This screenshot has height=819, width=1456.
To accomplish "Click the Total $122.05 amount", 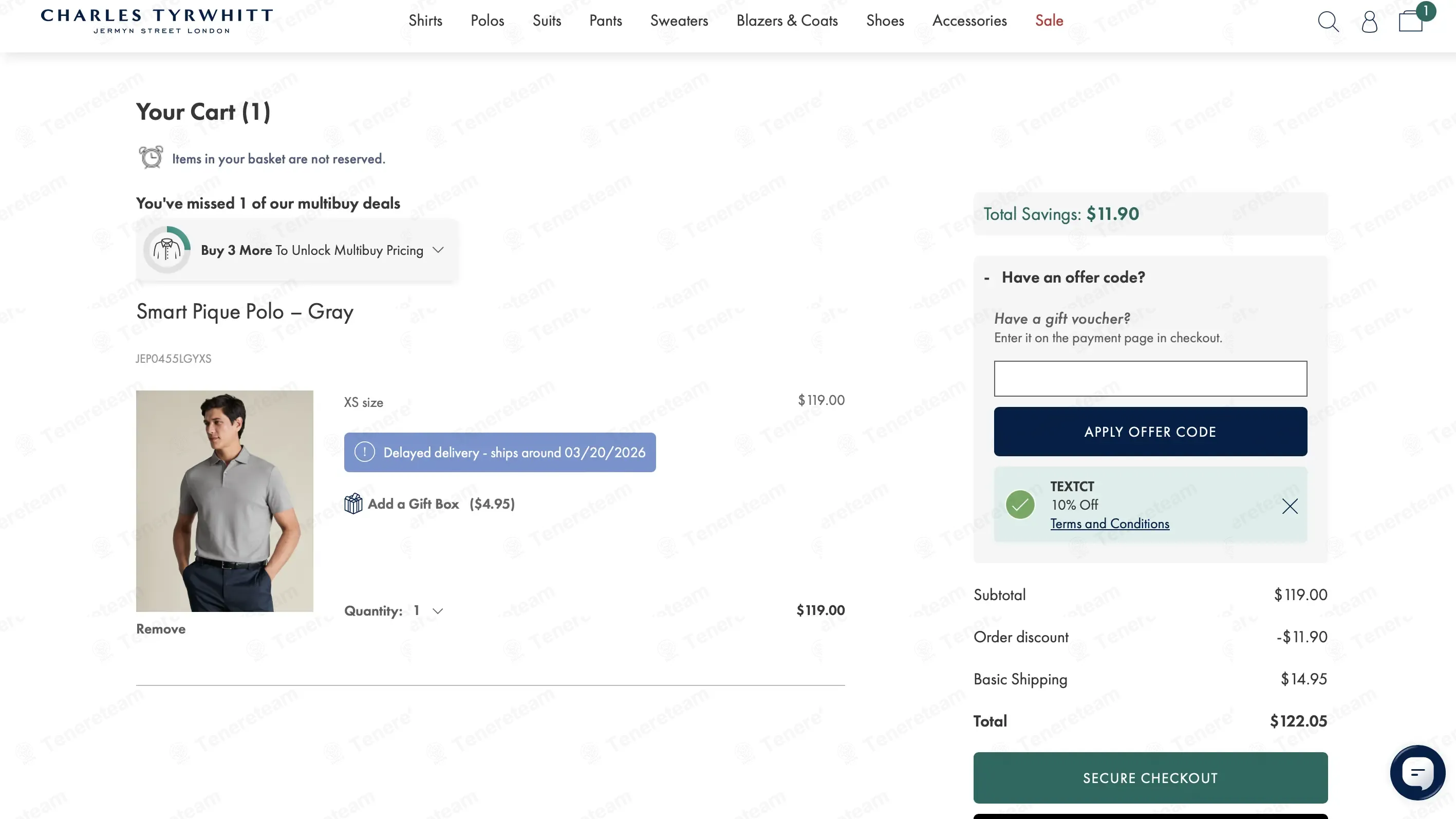I will click(x=1298, y=721).
